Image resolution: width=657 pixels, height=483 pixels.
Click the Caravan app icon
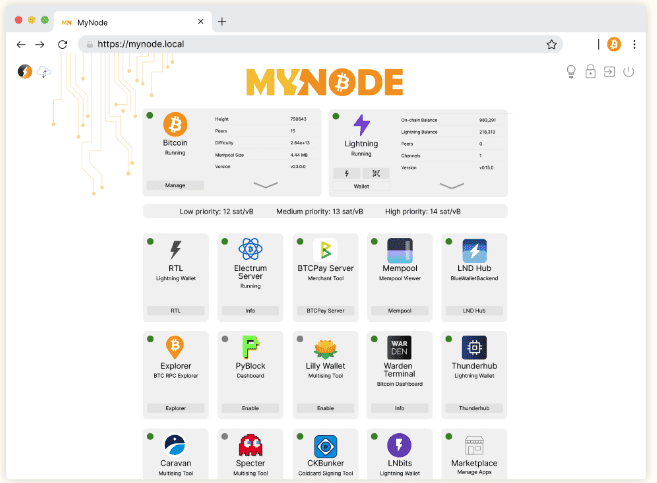tap(175, 445)
